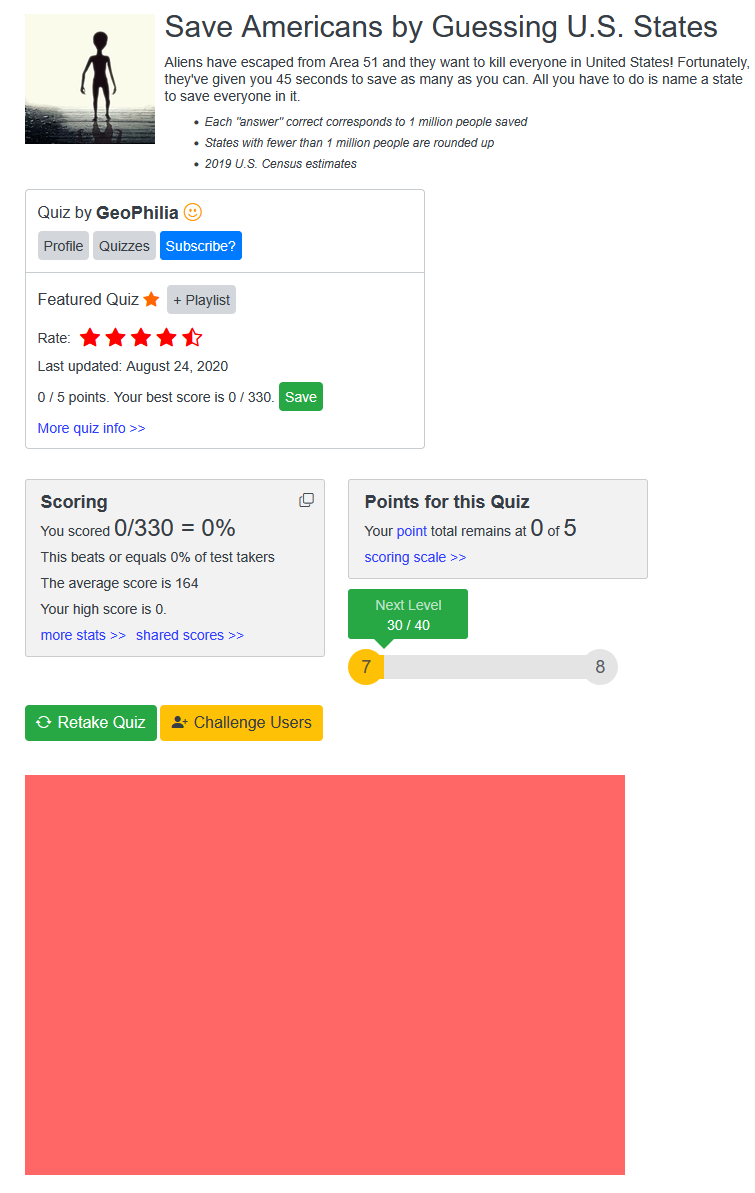Click the level progress bar
Image resolution: width=755 pixels, height=1193 pixels.
pyautogui.click(x=483, y=667)
